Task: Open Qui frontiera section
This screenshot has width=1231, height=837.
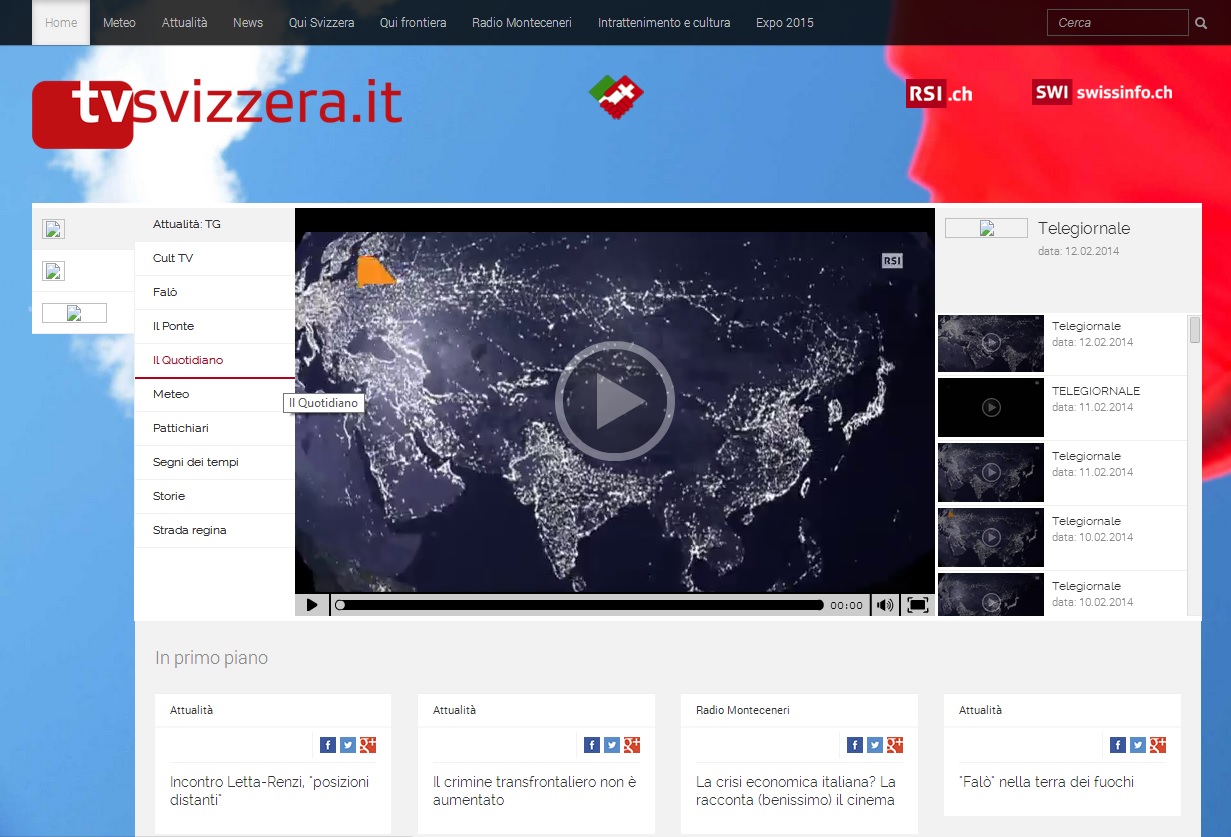Action: coord(413,23)
